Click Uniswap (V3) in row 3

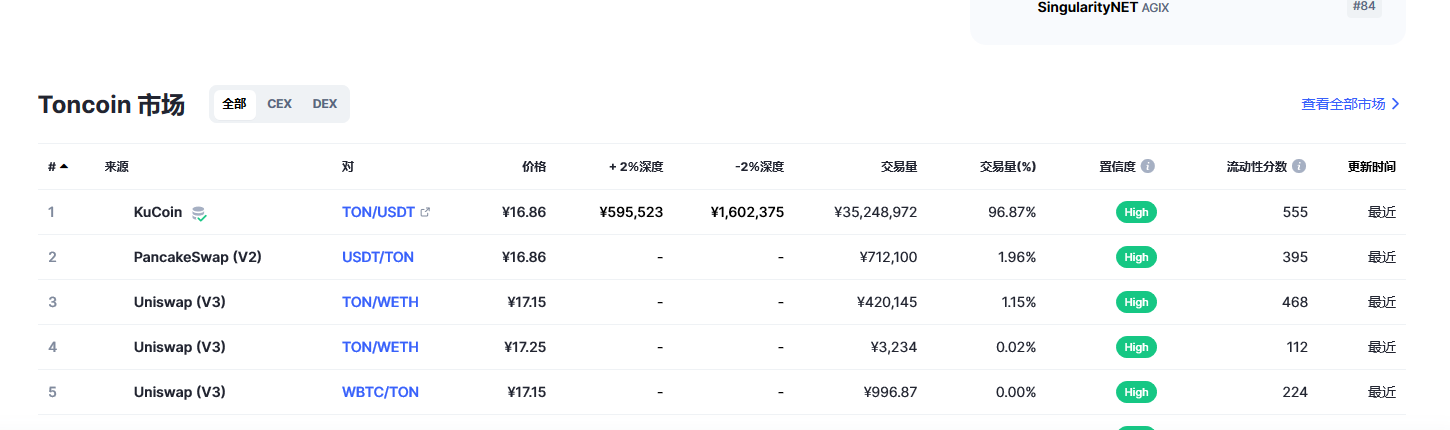(179, 302)
